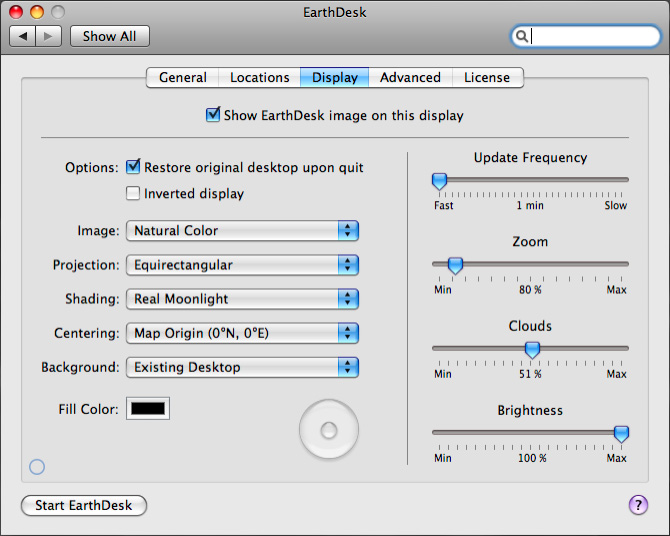
Task: Open help with the question mark button
Action: click(638, 505)
